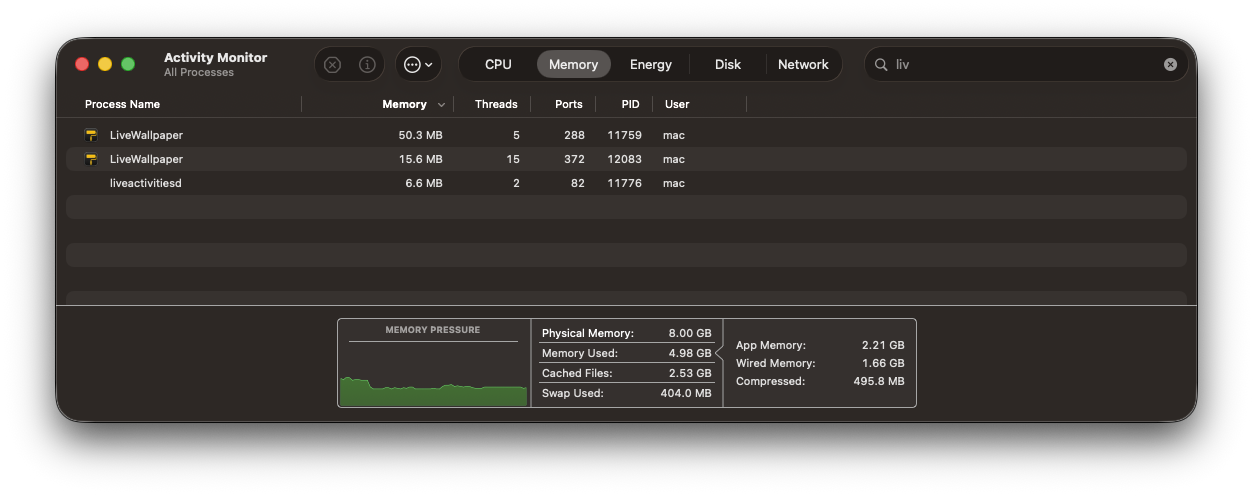Switch to the Energy tab
Viewport: 1253px width, 496px height.
pyautogui.click(x=651, y=64)
